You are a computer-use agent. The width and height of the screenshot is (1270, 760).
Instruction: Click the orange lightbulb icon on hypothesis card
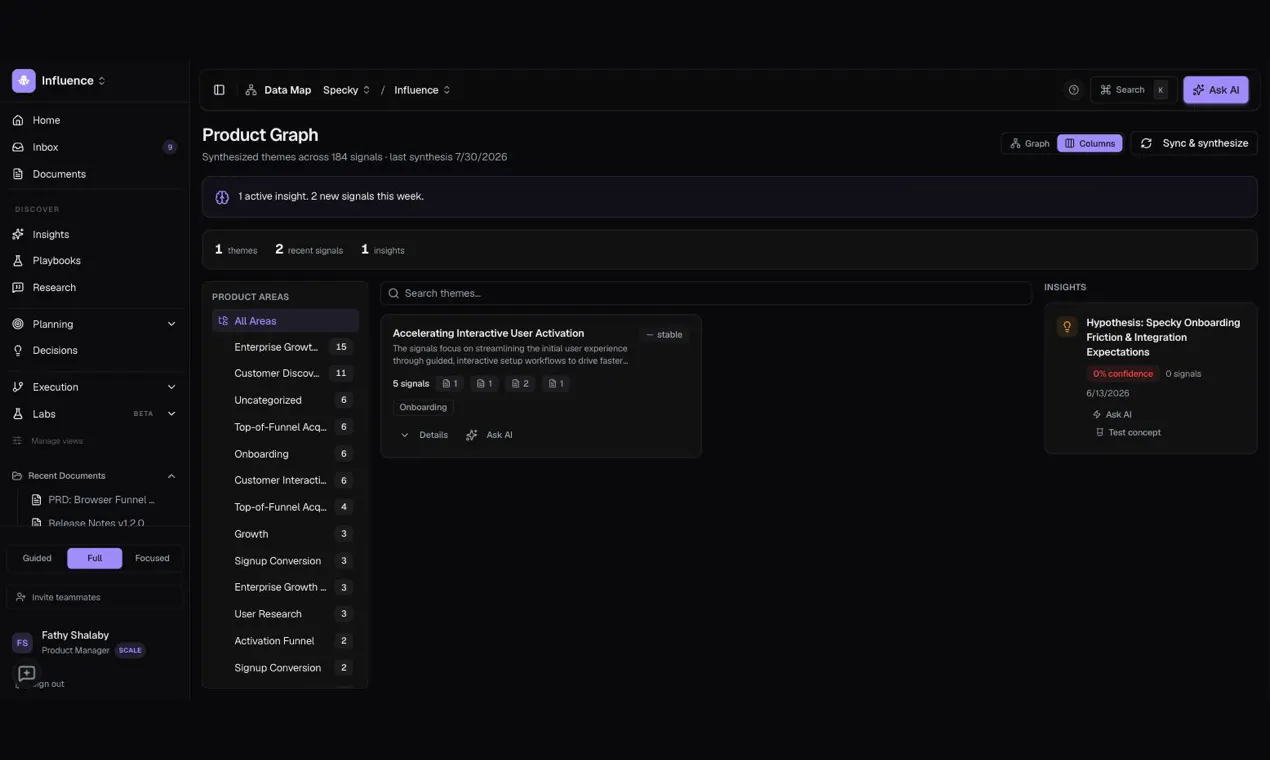pyautogui.click(x=1067, y=326)
